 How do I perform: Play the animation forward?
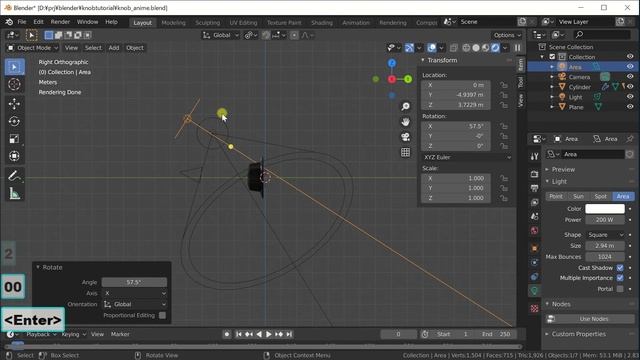point(269,334)
